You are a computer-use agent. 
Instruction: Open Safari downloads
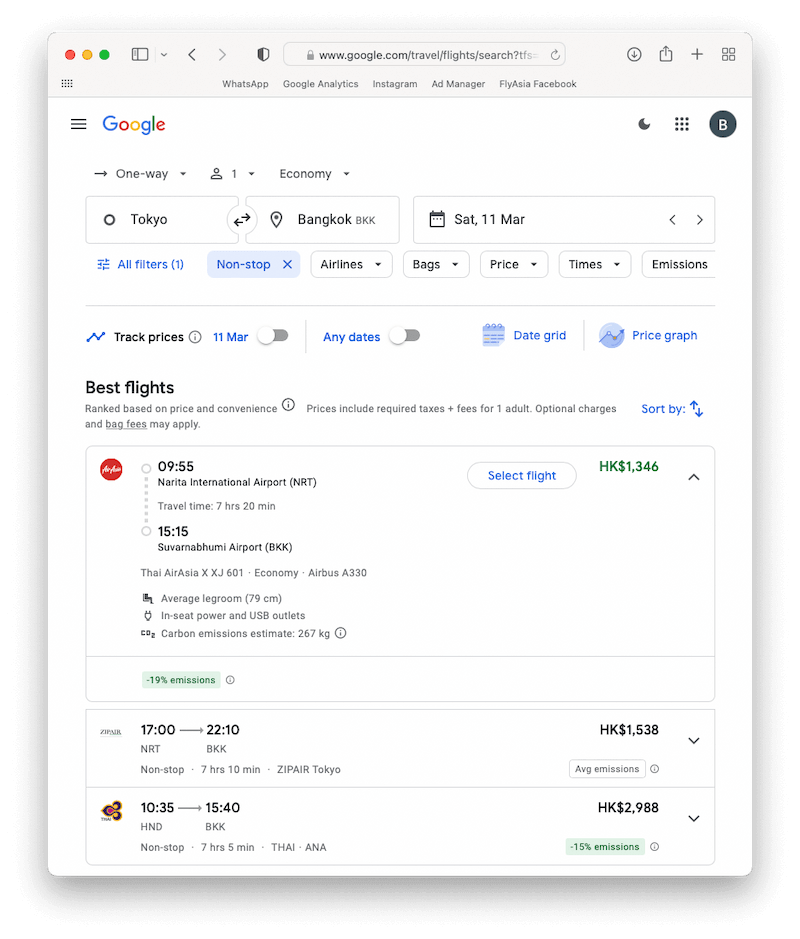pos(634,54)
